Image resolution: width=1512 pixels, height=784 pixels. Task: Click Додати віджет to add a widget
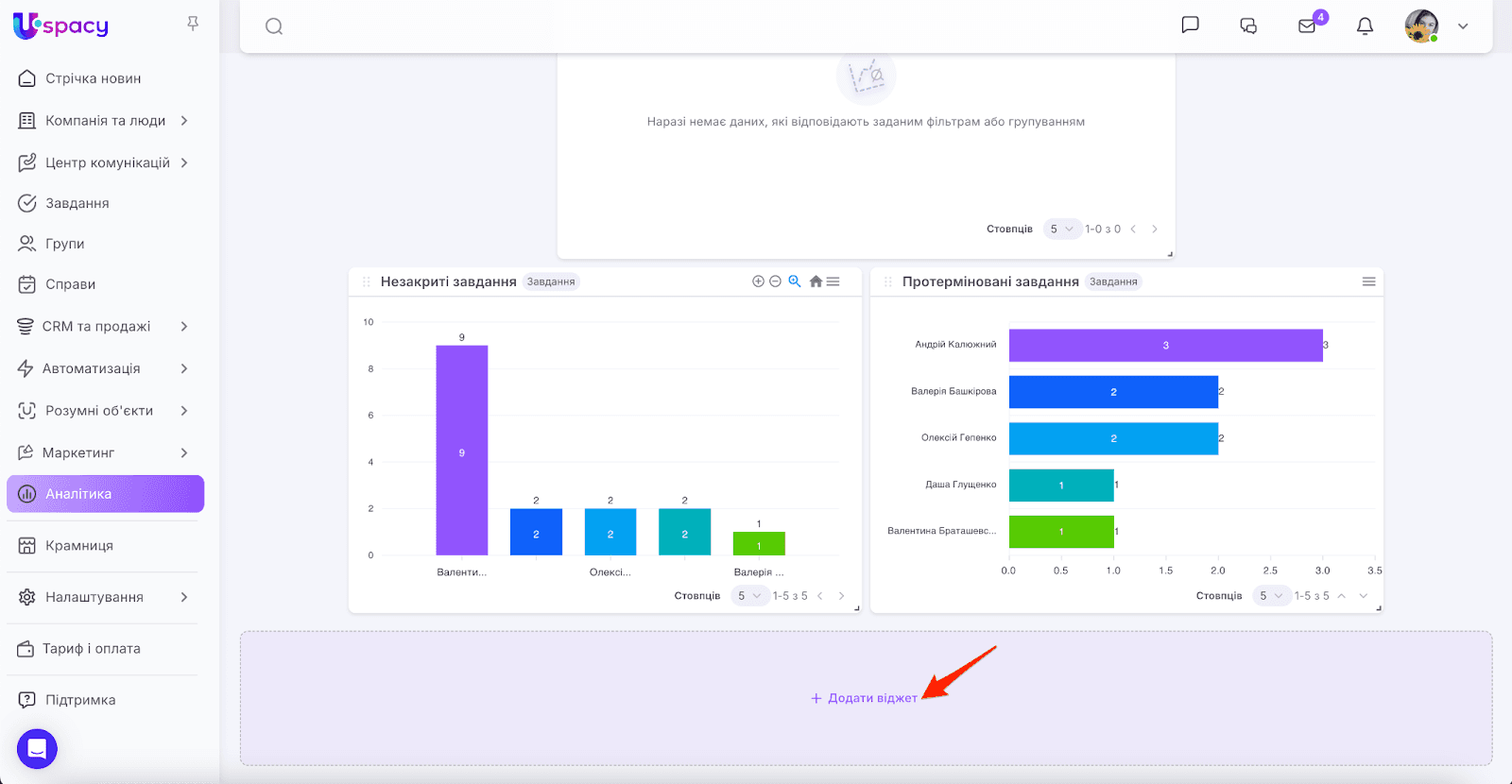(x=864, y=698)
